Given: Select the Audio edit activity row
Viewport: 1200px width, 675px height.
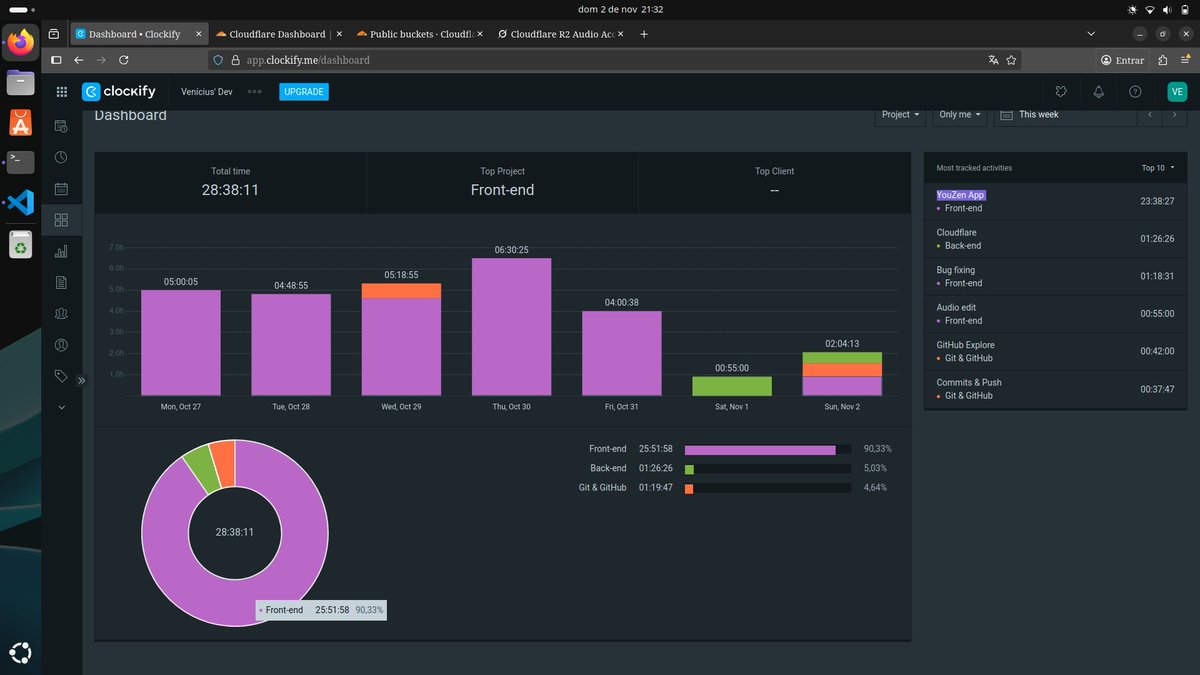Looking at the screenshot, I should click(x=1055, y=314).
